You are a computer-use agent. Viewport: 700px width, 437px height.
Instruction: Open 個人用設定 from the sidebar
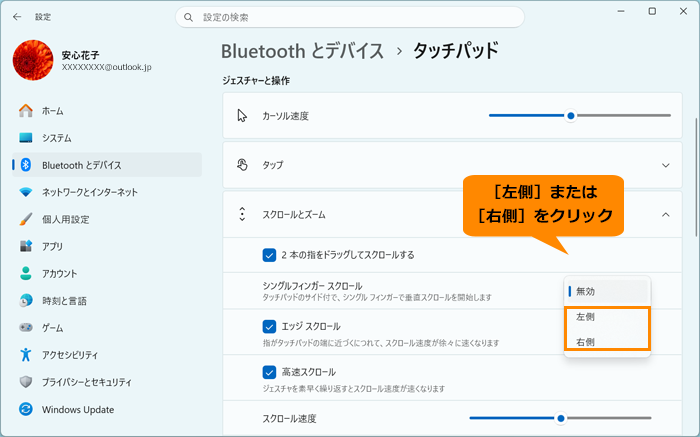coord(107,219)
